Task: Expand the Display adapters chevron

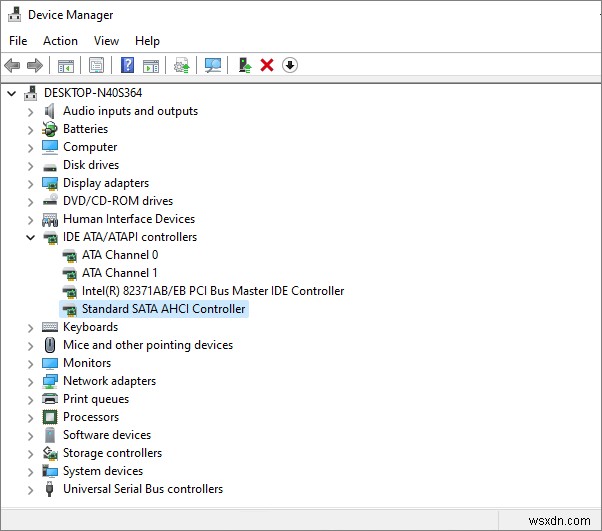Action: point(30,184)
